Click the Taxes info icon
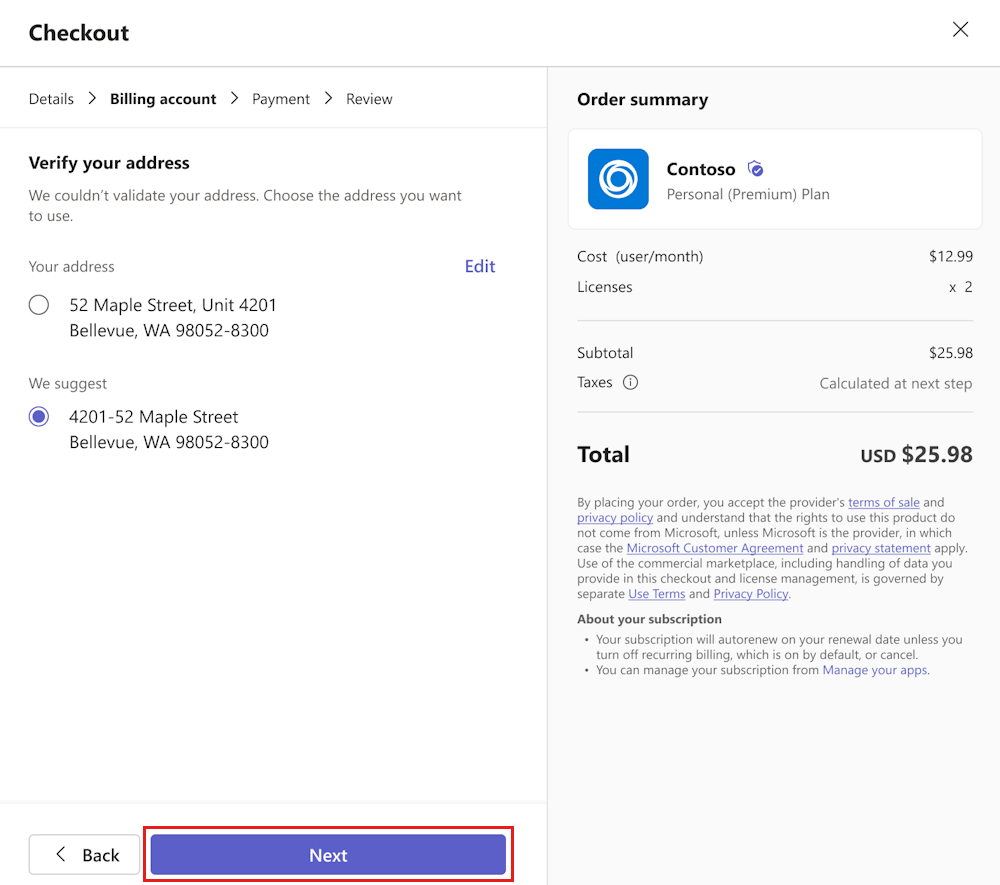This screenshot has width=1000, height=885. pyautogui.click(x=630, y=382)
